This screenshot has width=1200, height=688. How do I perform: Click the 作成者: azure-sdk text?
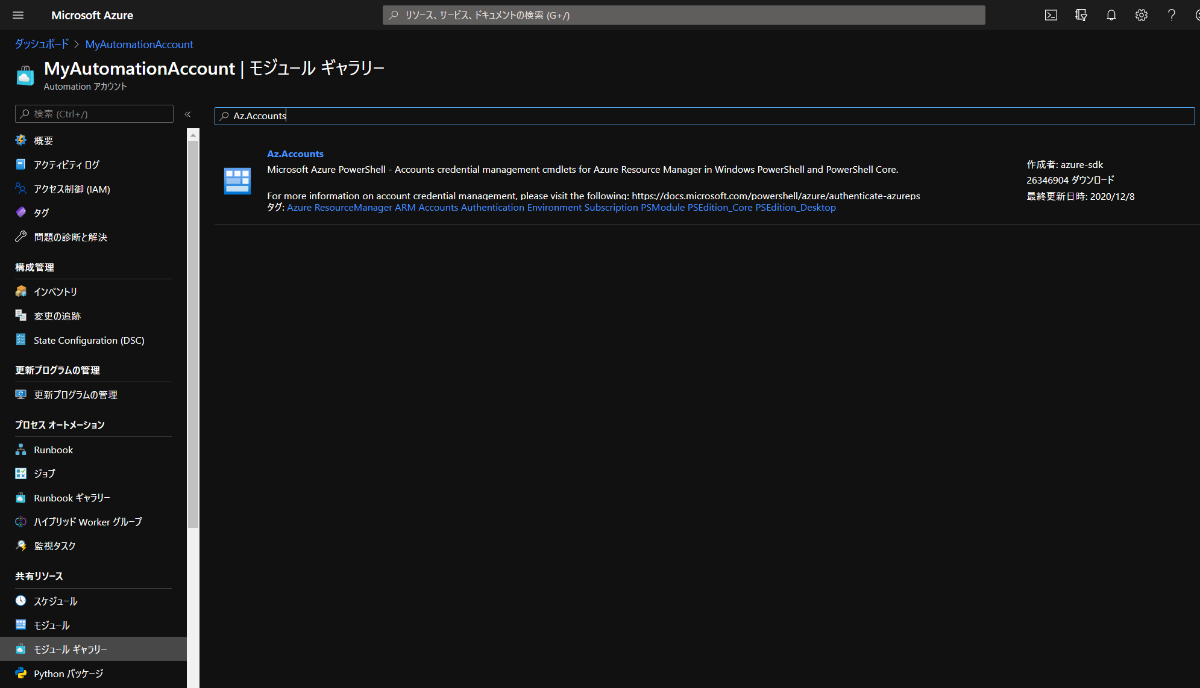click(1065, 164)
